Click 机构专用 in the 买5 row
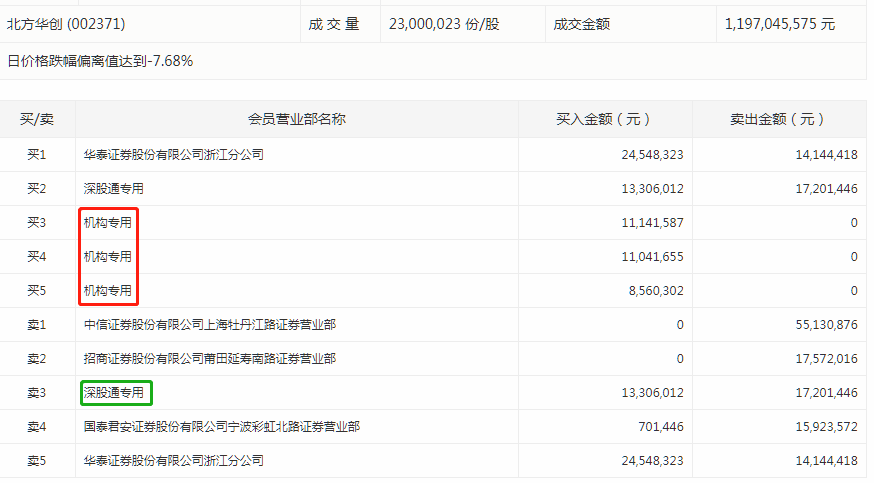This screenshot has height=483, width=874. click(108, 291)
